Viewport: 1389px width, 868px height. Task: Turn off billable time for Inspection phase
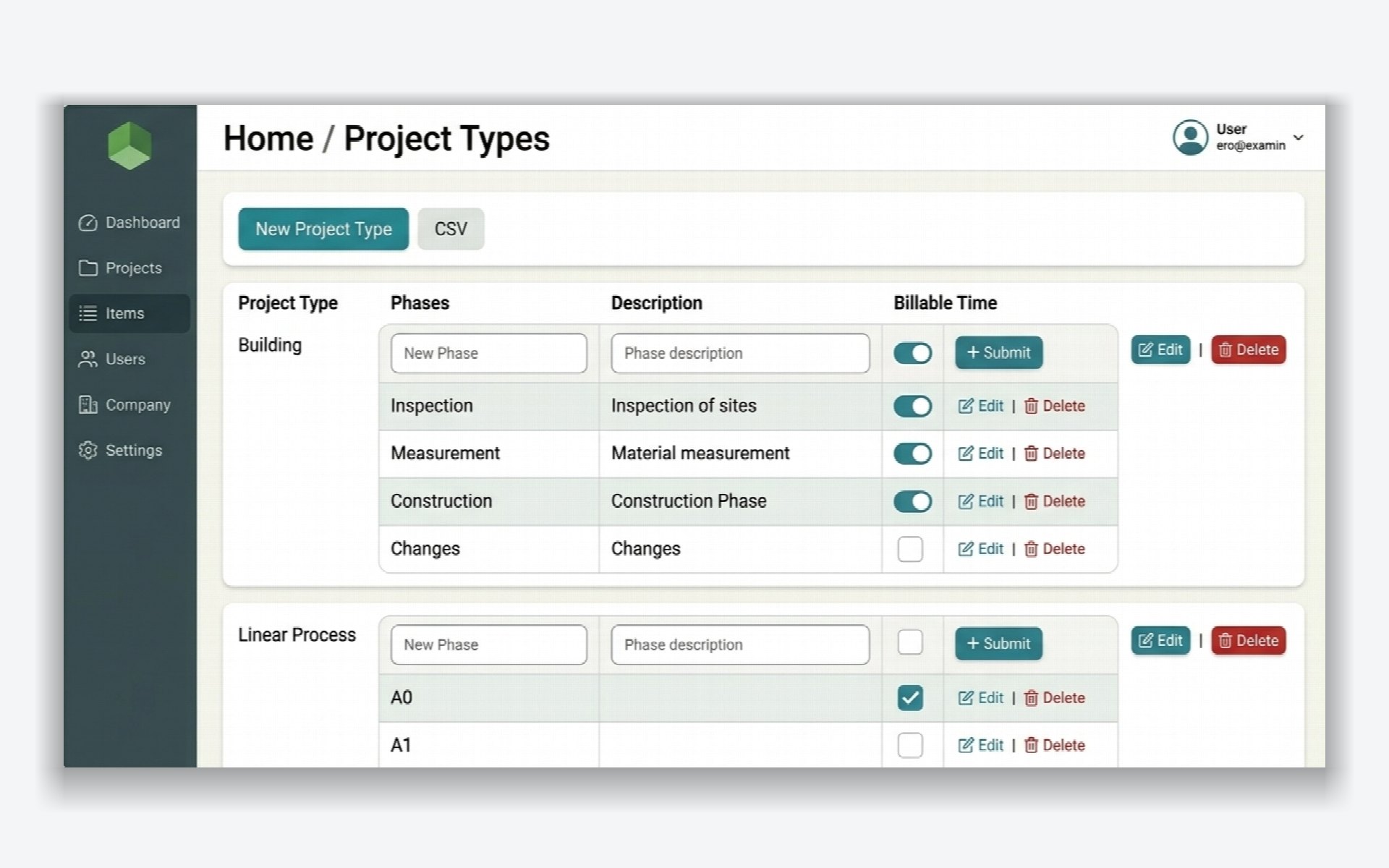[912, 407]
